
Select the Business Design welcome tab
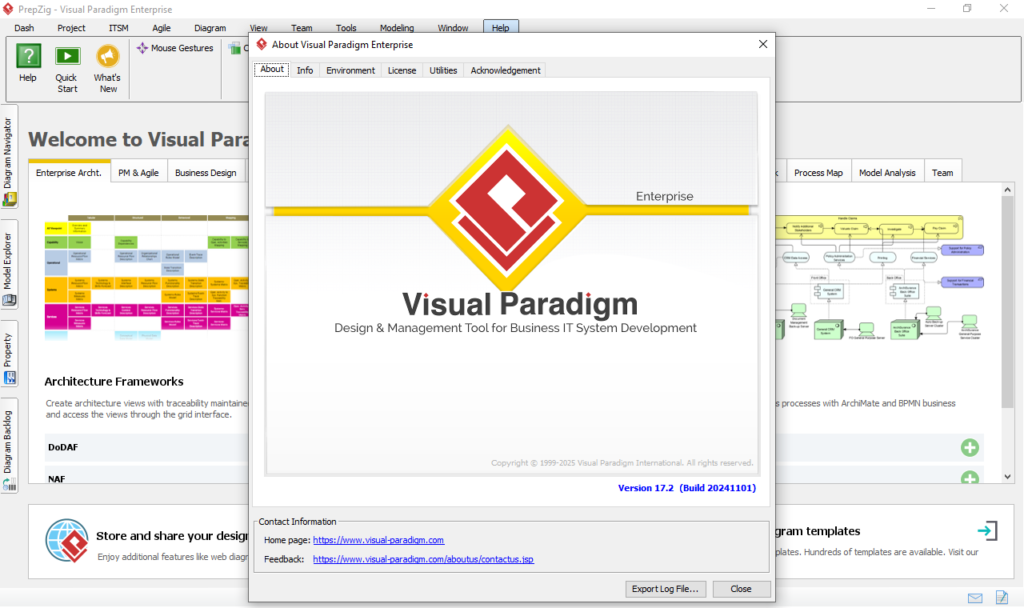[206, 172]
